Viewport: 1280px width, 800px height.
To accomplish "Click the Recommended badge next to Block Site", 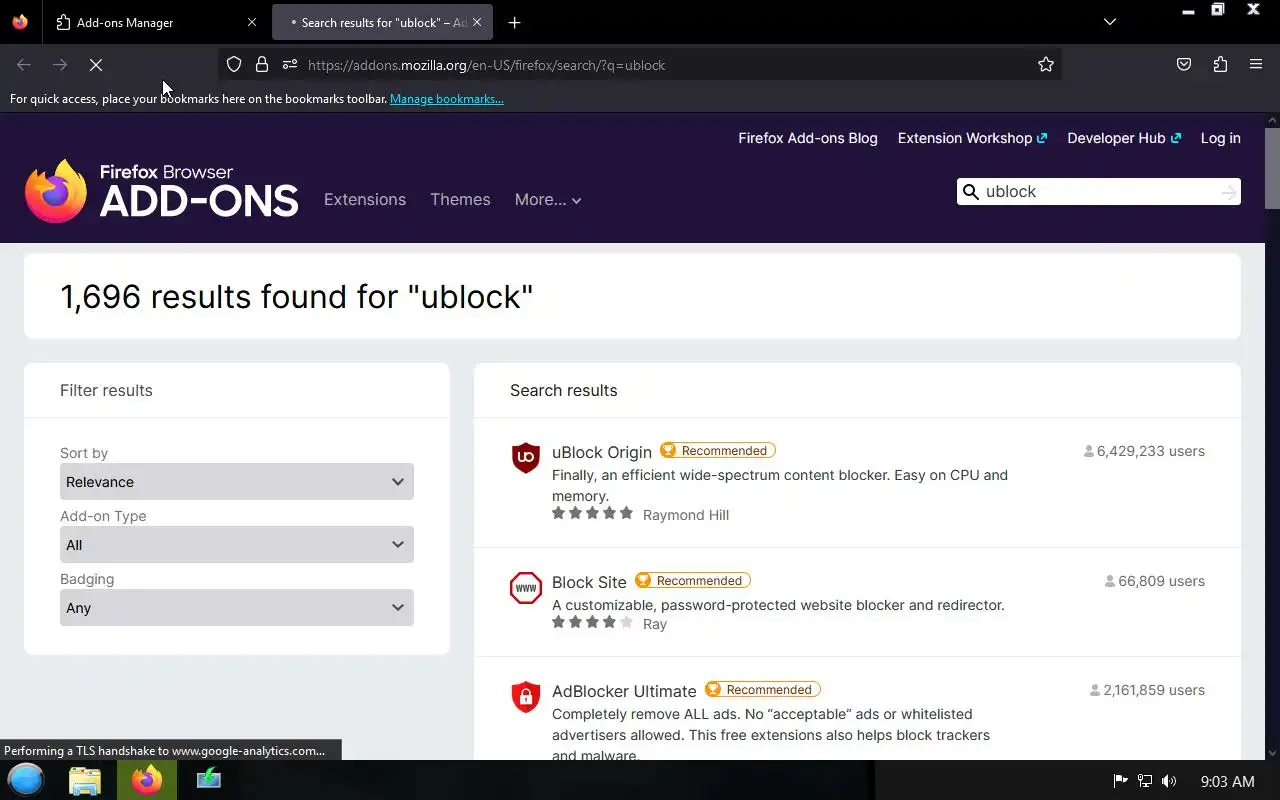I will point(692,581).
